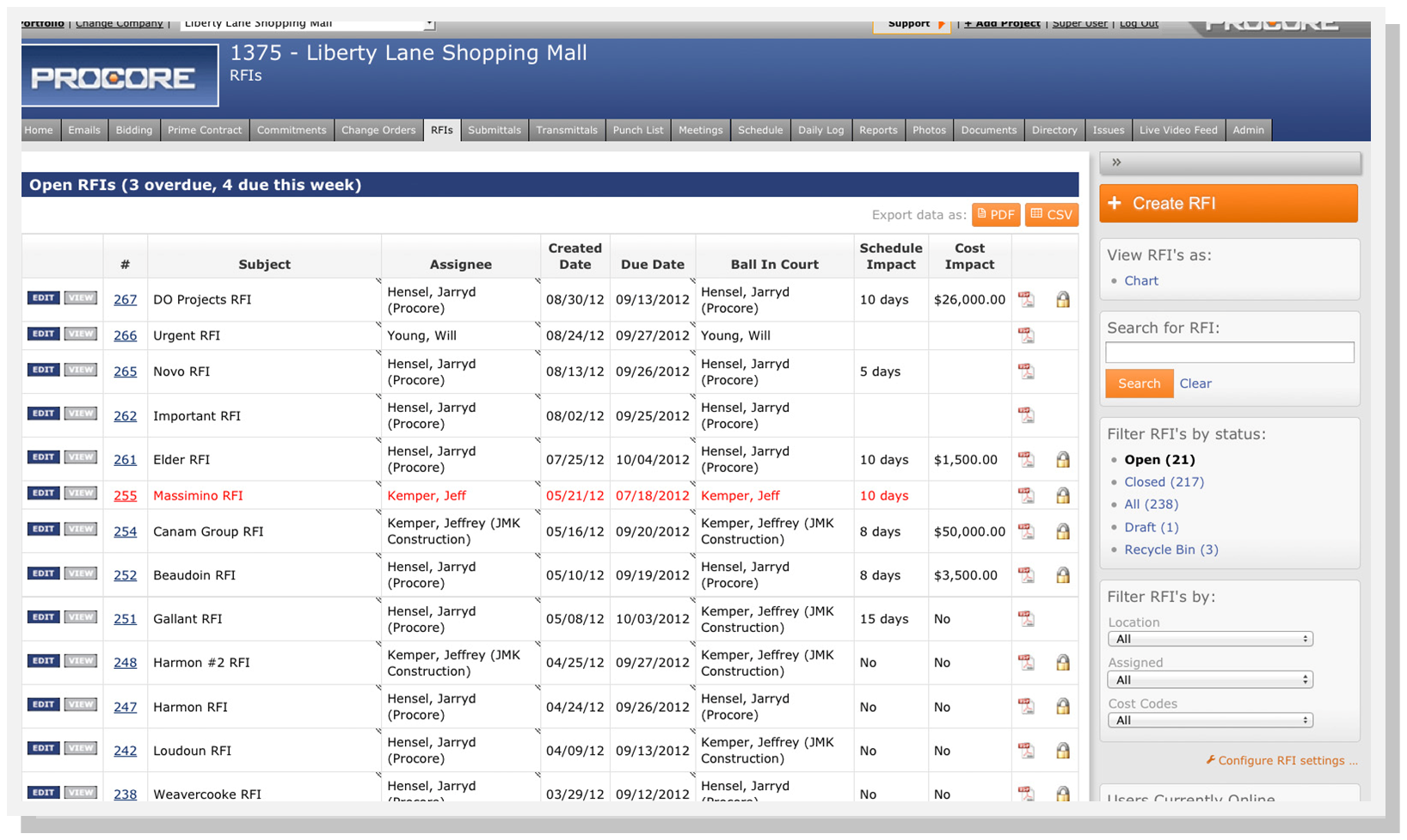Image resolution: width=1407 pixels, height=840 pixels.
Task: Click lock icon on Elder RFI row
Action: click(1063, 460)
